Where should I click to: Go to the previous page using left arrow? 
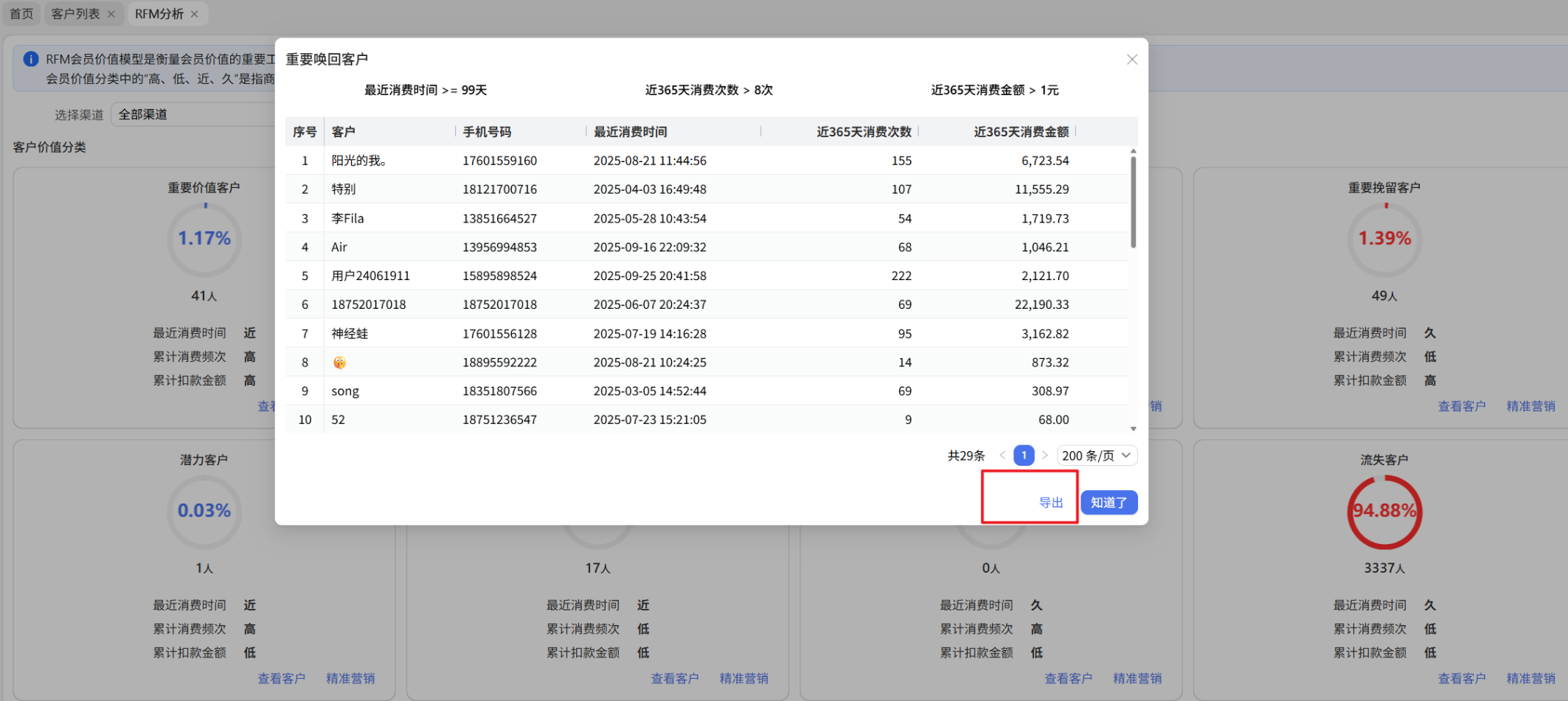[1002, 456]
